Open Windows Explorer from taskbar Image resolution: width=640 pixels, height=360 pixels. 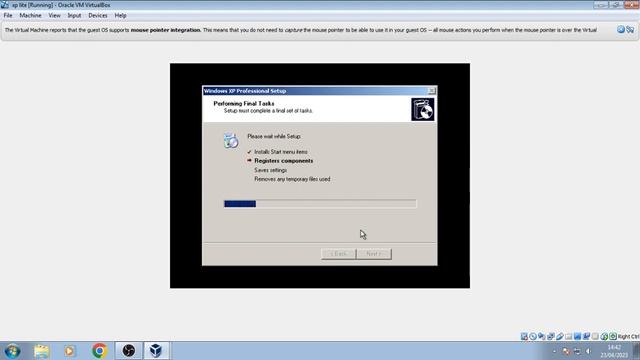tap(42, 351)
